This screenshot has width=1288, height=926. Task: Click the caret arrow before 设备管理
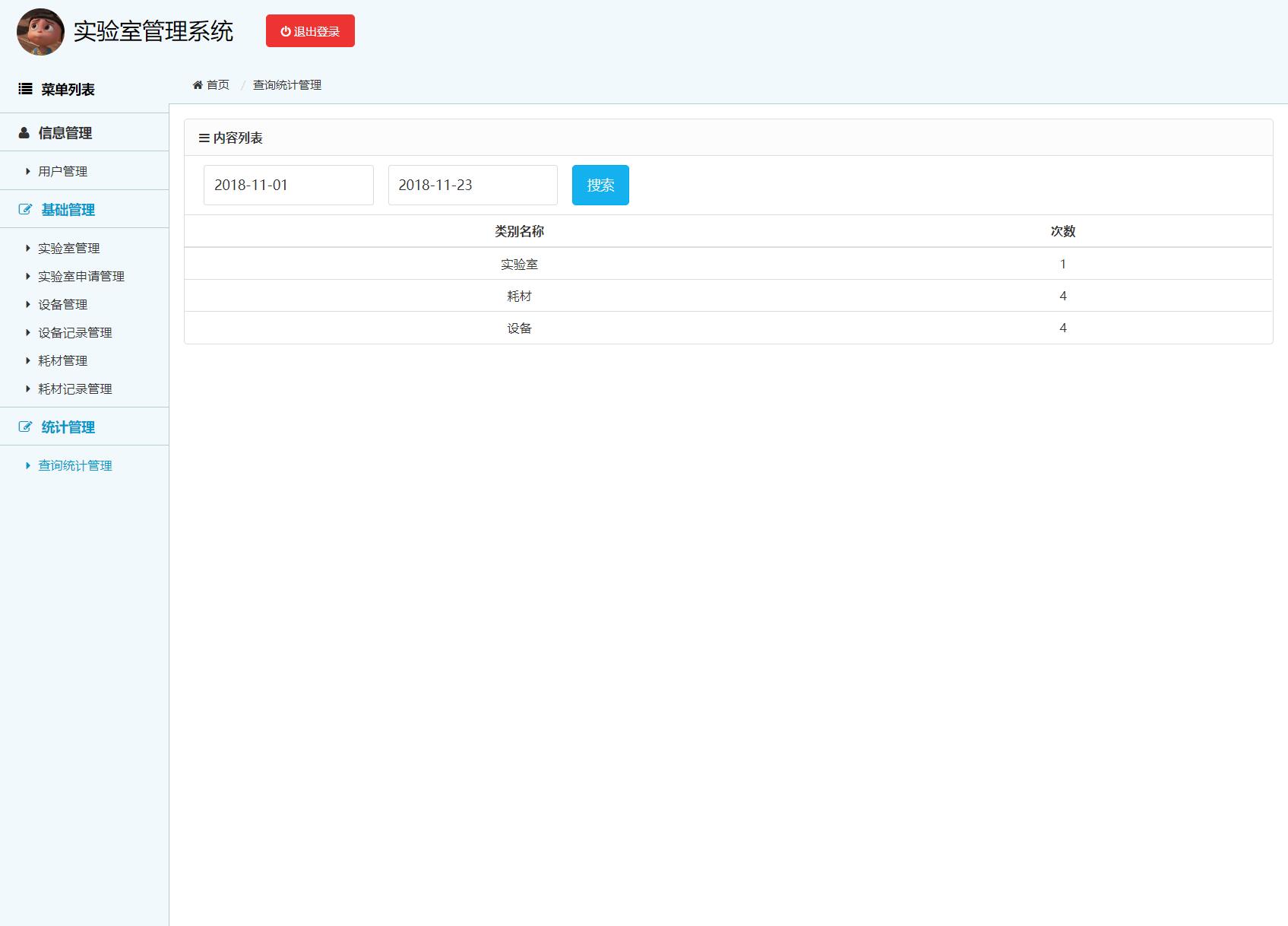[x=28, y=304]
